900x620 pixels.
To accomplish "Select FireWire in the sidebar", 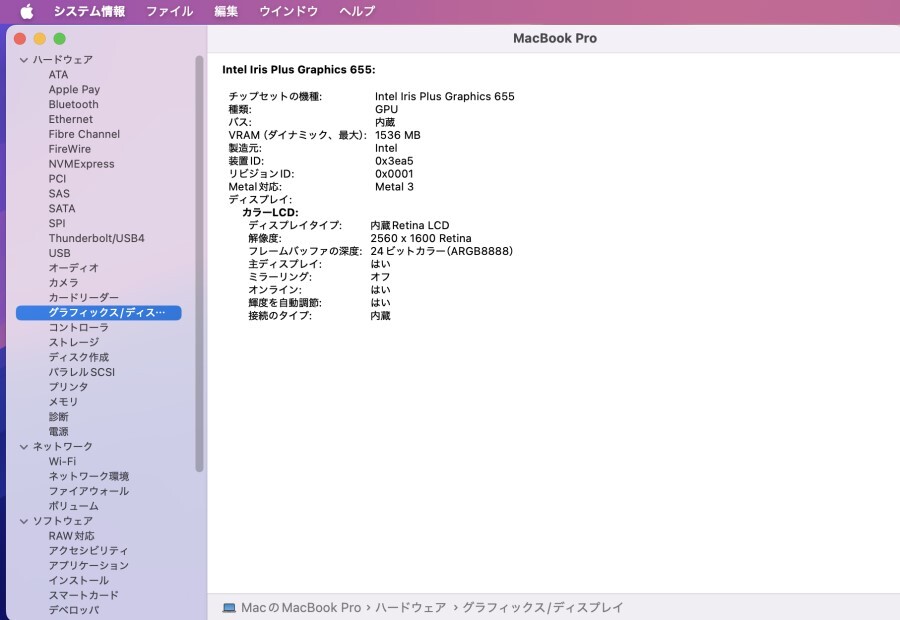I will [x=69, y=149].
